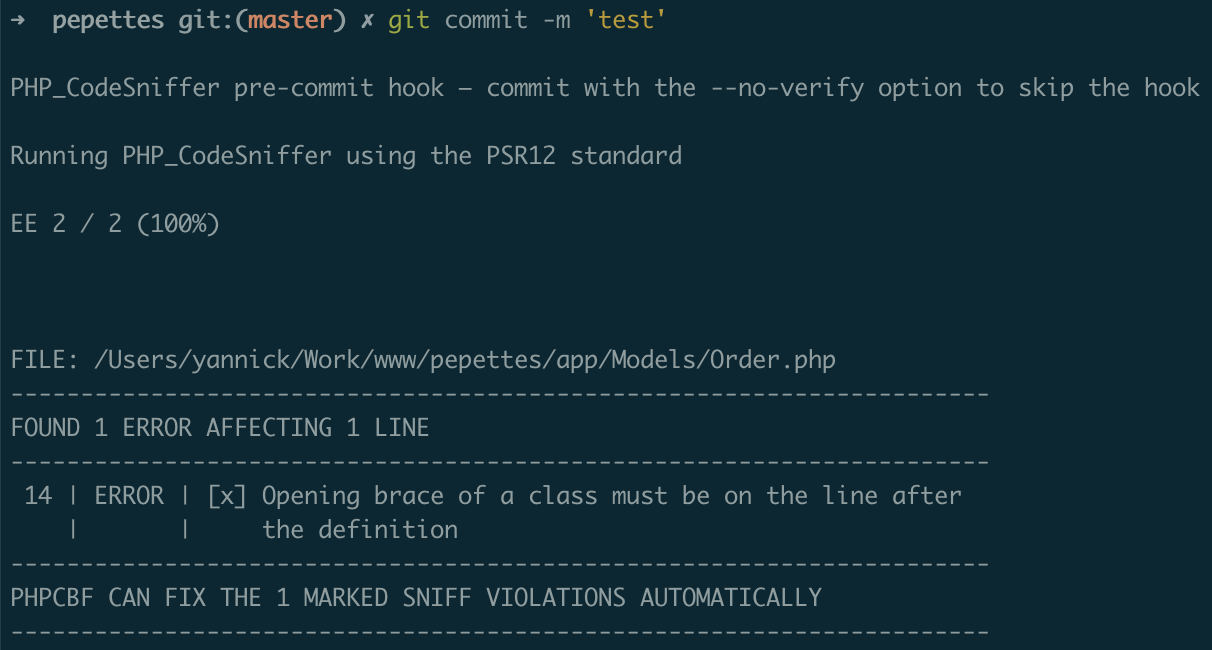Click 'PHP_CodeSniffer pre-commit hook' heading text

coord(227,88)
